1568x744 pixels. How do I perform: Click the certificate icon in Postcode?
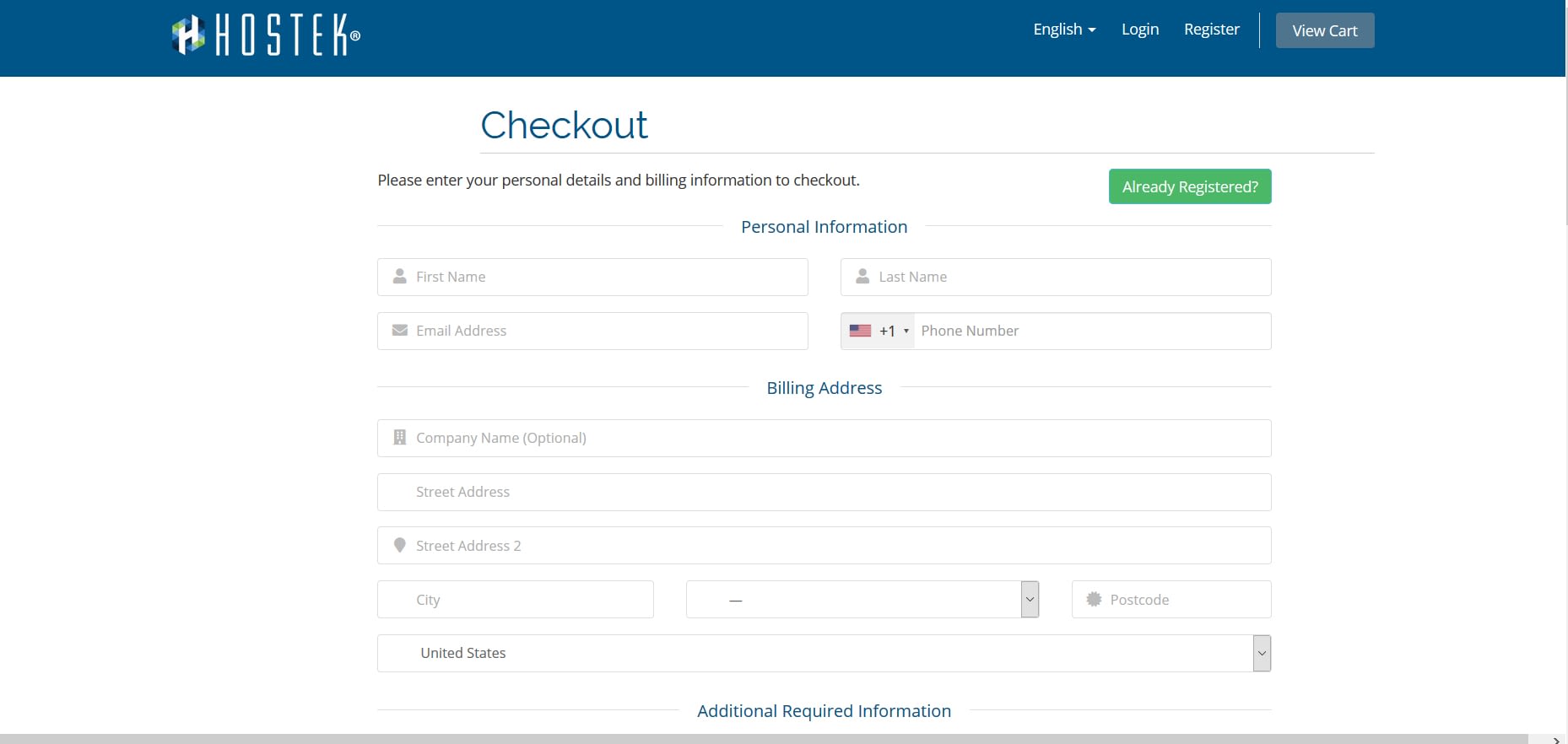pos(1094,599)
